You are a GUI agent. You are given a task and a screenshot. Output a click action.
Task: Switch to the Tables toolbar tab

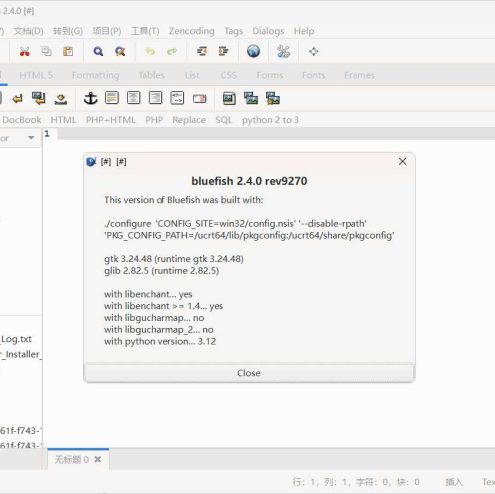point(152,75)
